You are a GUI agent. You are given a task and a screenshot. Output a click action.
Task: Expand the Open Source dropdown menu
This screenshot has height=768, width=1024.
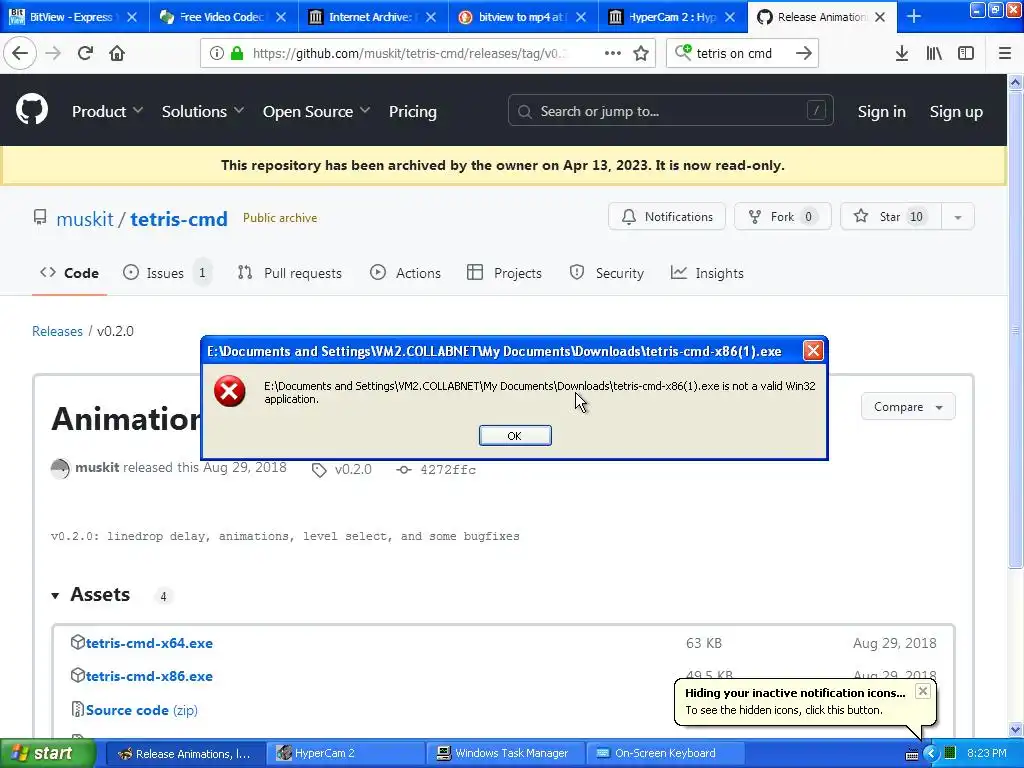point(316,112)
